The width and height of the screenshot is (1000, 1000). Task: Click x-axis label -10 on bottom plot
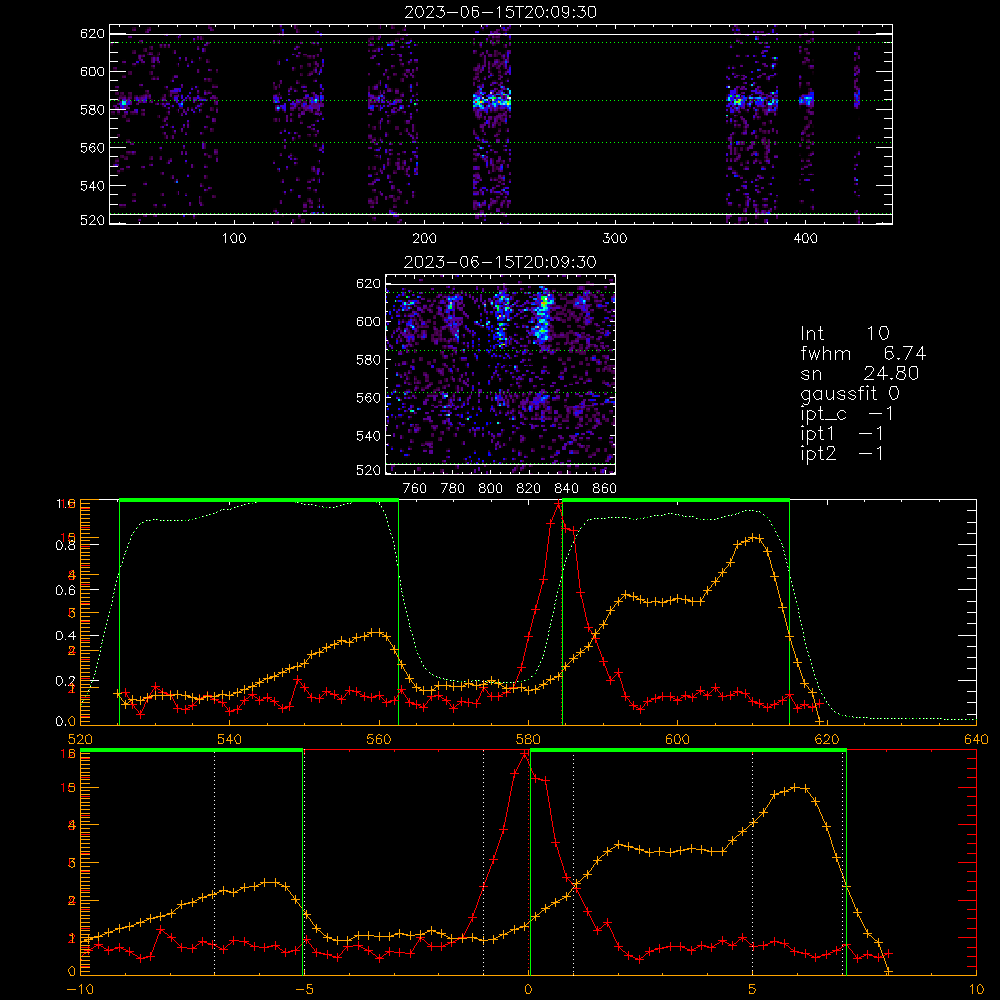[80, 989]
